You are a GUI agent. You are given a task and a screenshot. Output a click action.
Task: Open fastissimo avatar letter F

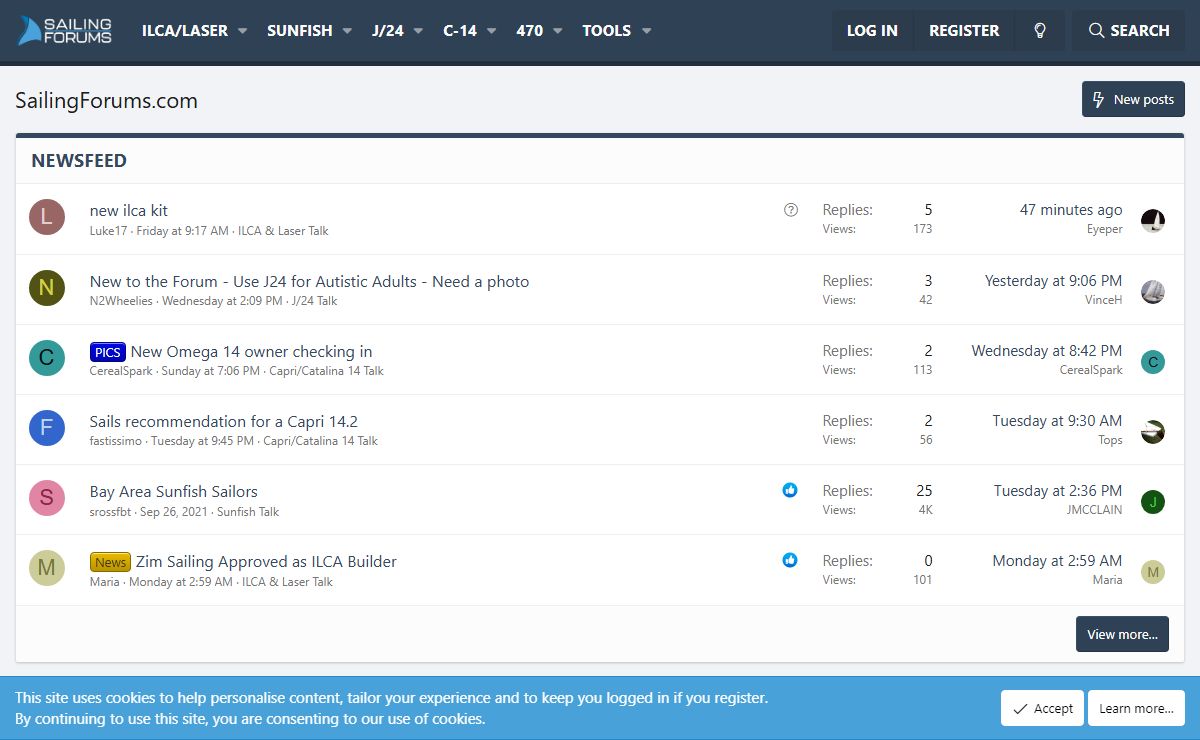(x=47, y=428)
